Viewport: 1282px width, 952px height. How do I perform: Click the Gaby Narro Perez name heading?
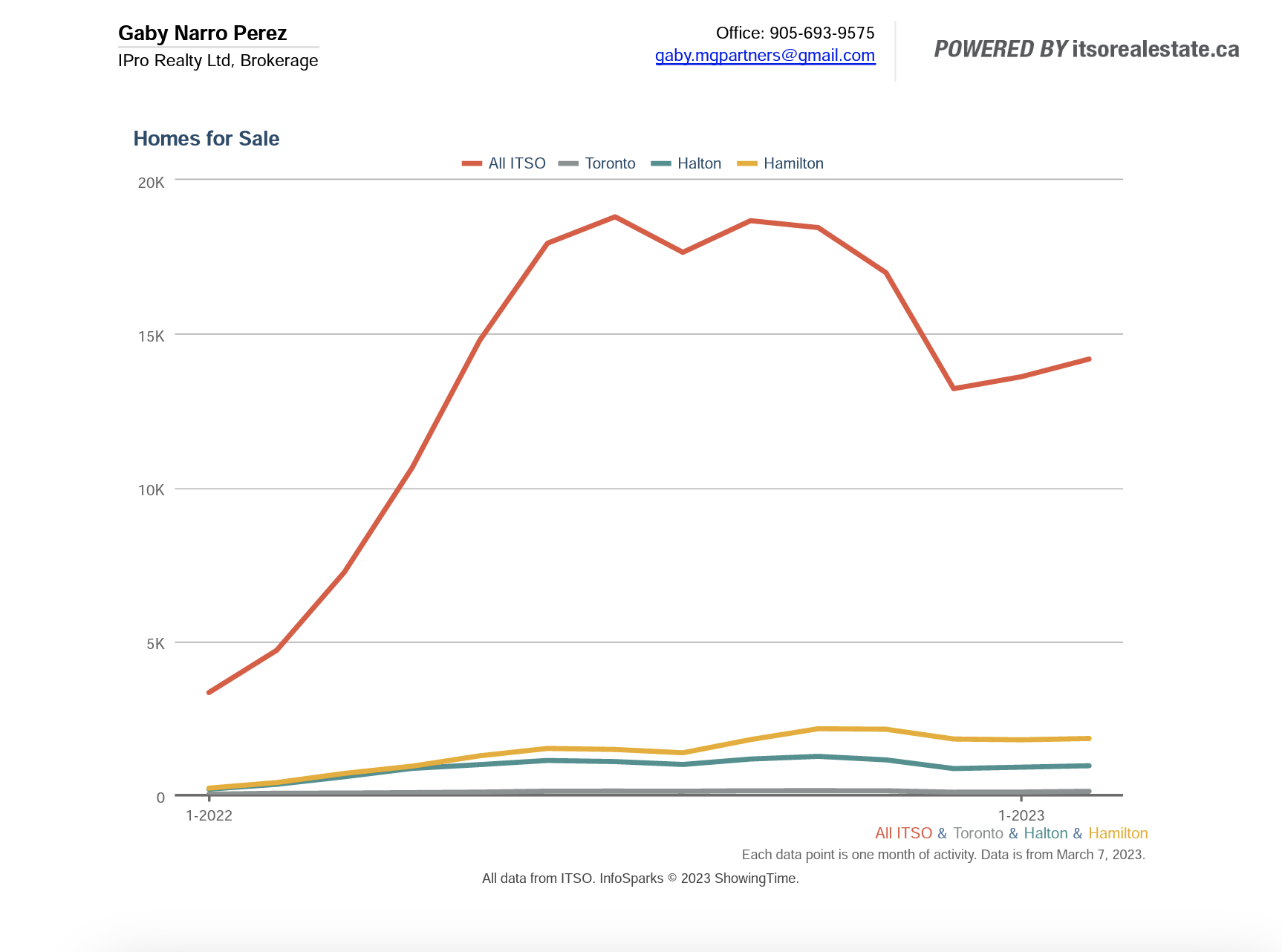[x=202, y=33]
